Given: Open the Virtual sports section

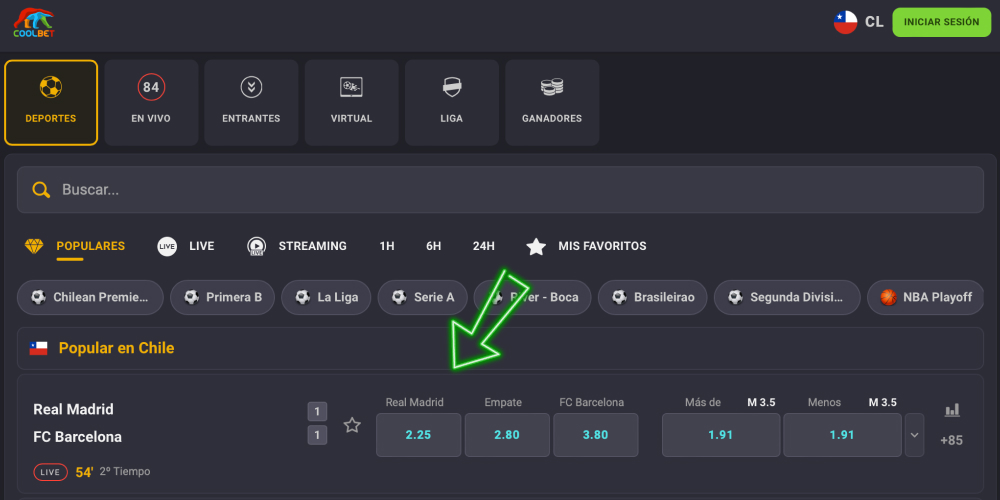Looking at the screenshot, I should point(351,103).
